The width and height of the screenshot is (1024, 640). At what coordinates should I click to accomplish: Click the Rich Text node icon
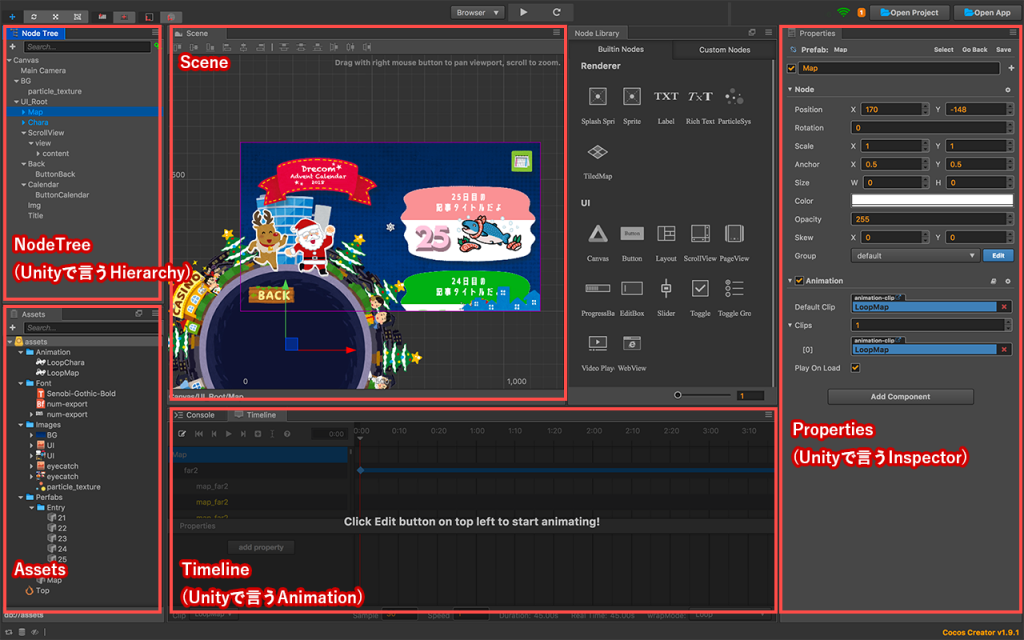click(x=700, y=97)
